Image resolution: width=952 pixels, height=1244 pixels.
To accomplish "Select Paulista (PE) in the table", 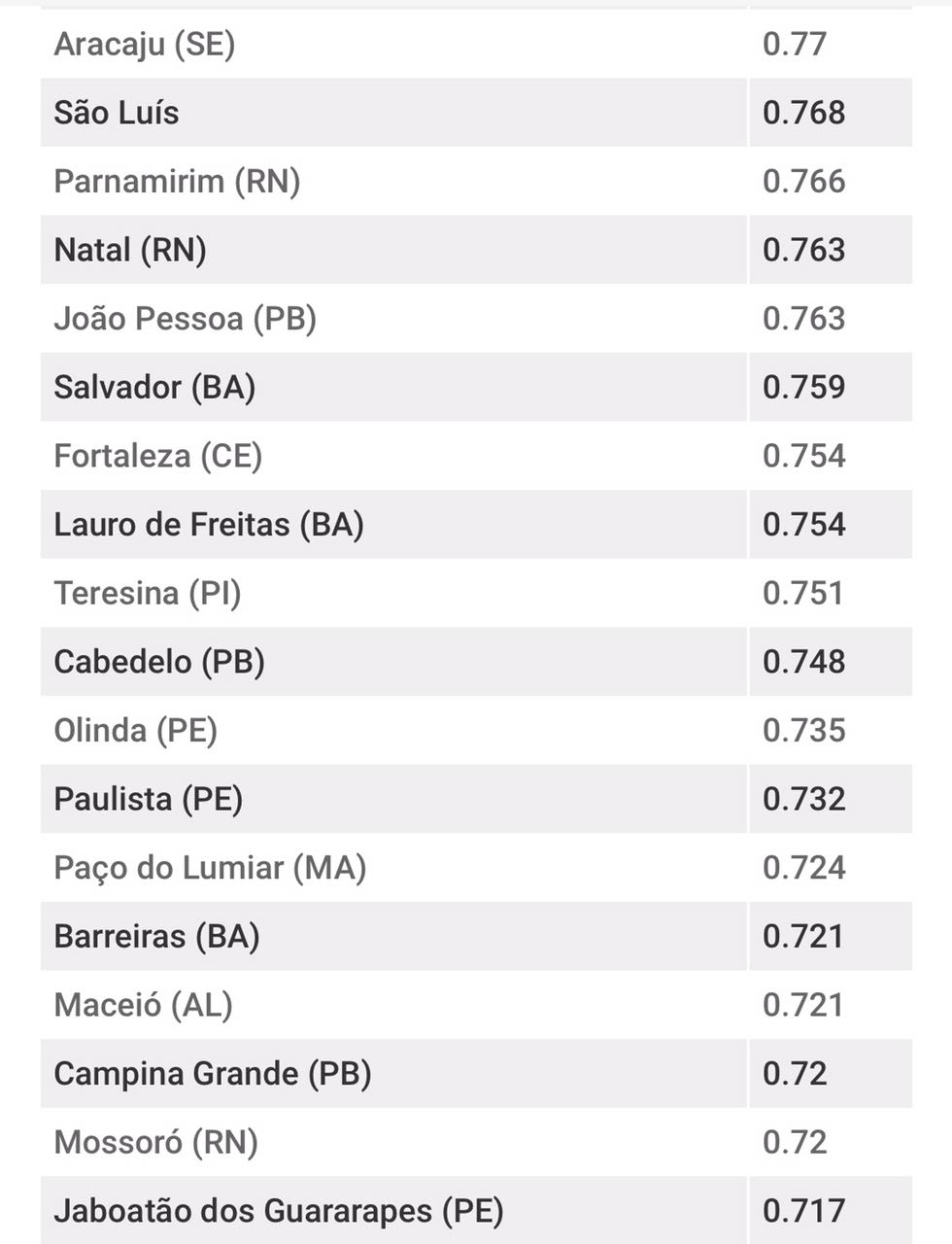I will 148,800.
